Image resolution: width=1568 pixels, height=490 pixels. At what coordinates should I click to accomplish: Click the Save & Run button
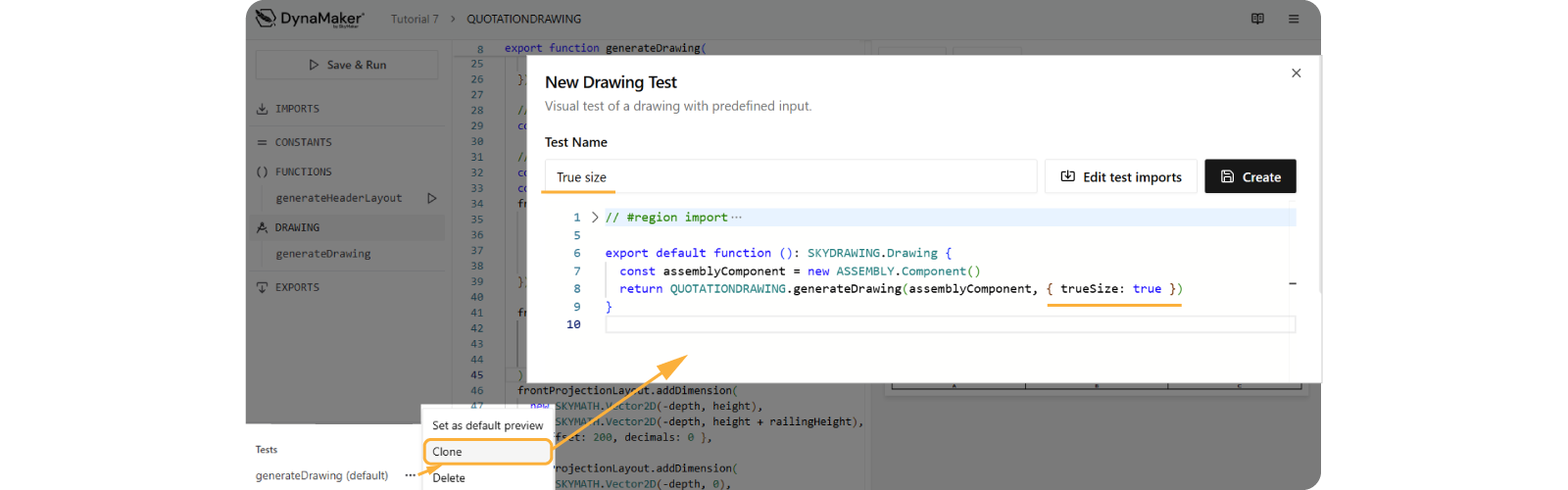(347, 65)
